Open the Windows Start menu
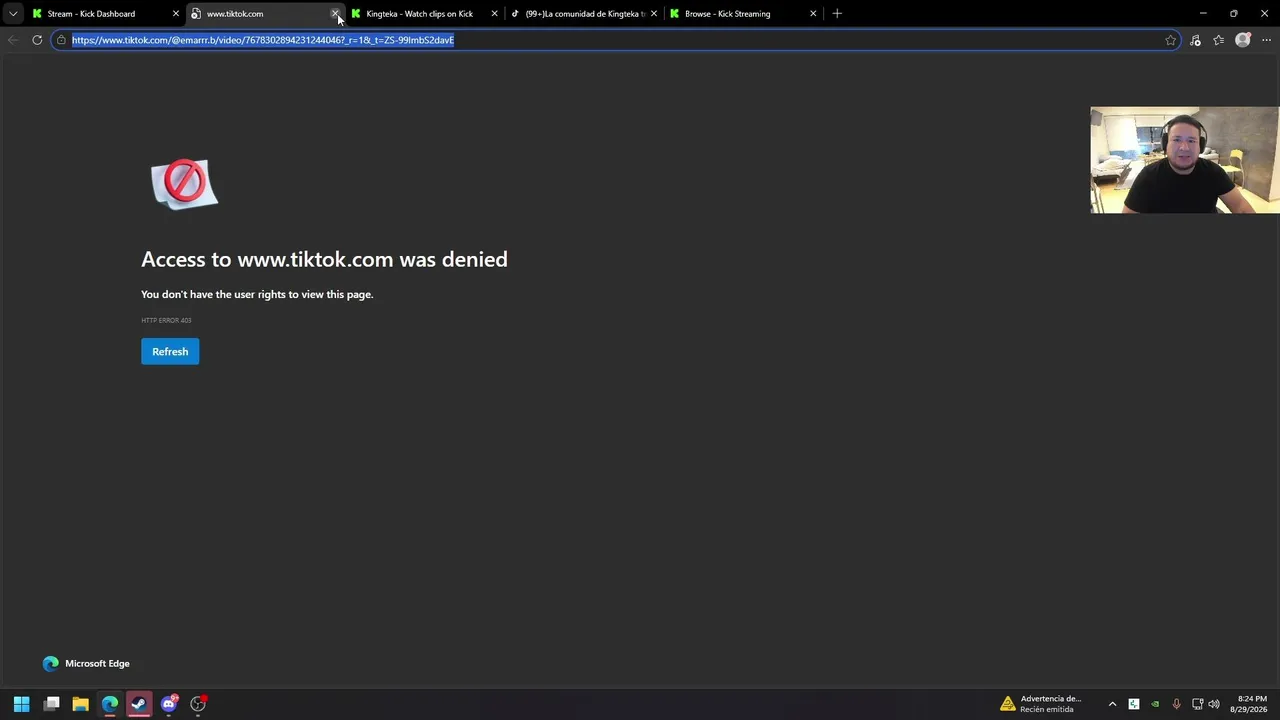1280x720 pixels. (22, 704)
